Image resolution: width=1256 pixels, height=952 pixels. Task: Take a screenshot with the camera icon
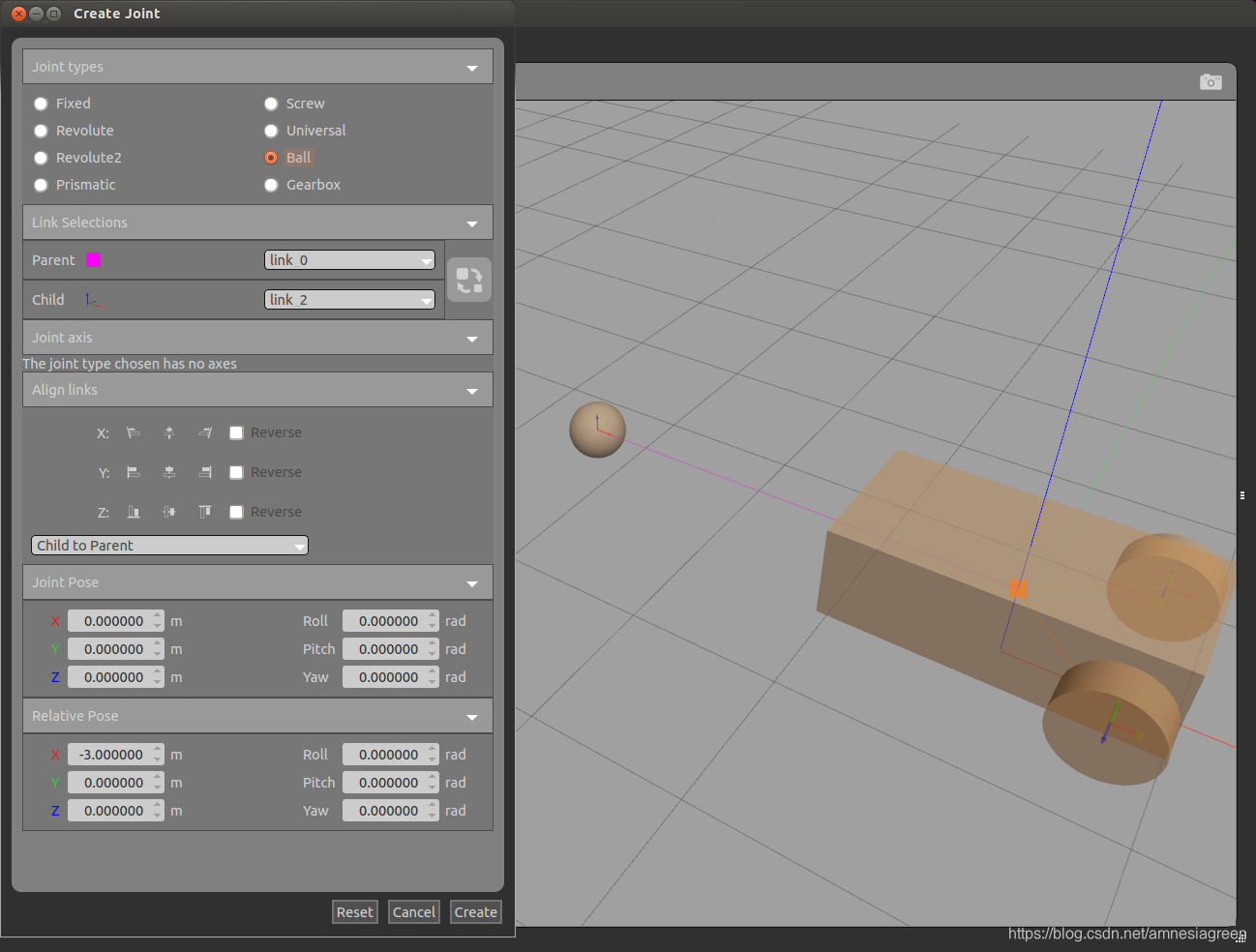[x=1211, y=82]
